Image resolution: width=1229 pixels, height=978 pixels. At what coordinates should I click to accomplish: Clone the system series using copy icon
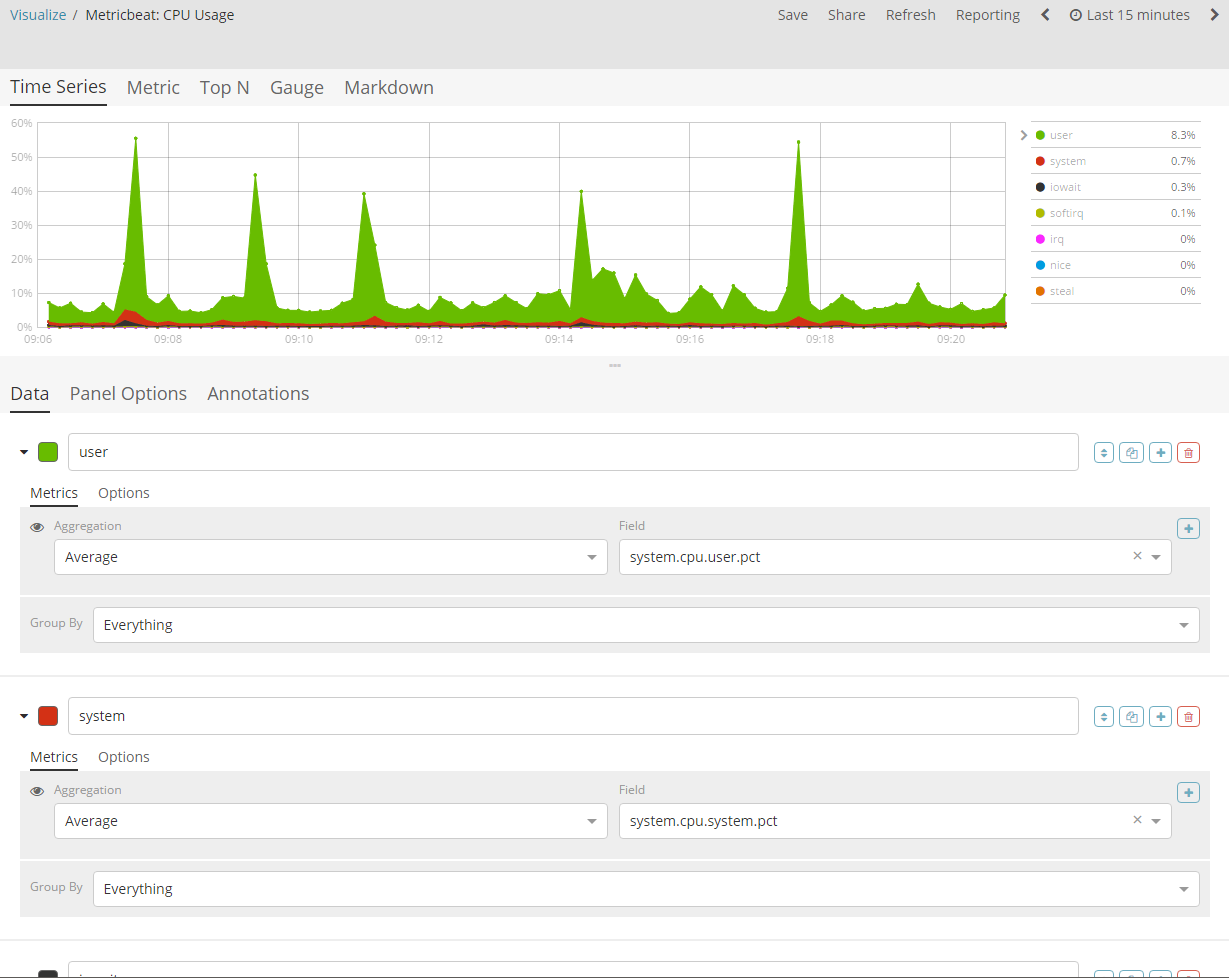click(1131, 716)
